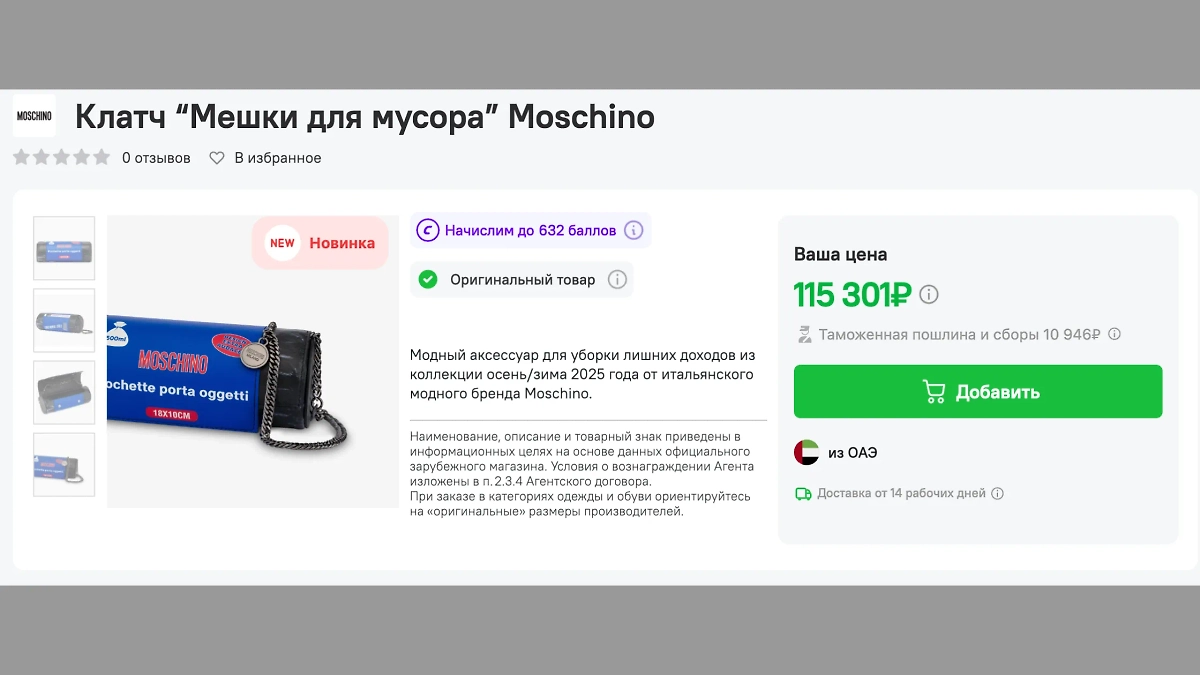The image size is (1200, 675).
Task: Click the Moschino brand logo
Action: [34, 115]
